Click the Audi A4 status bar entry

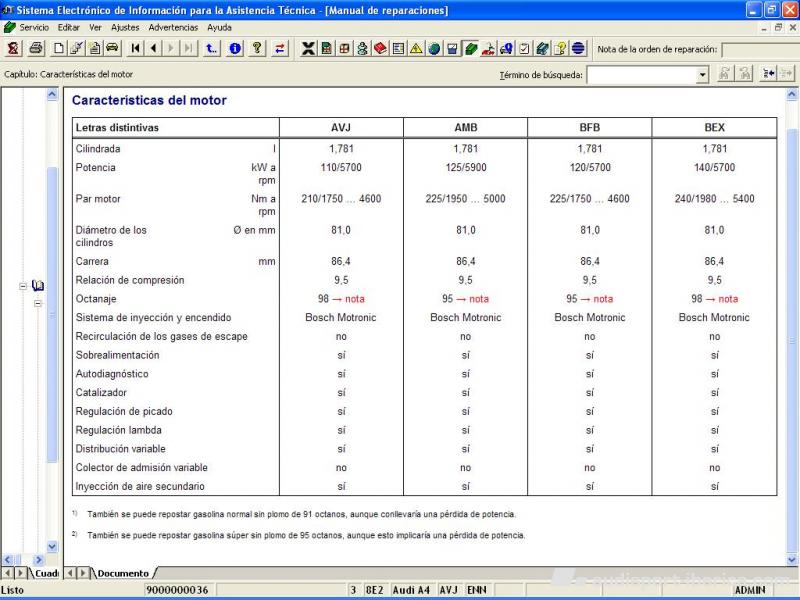coord(411,590)
